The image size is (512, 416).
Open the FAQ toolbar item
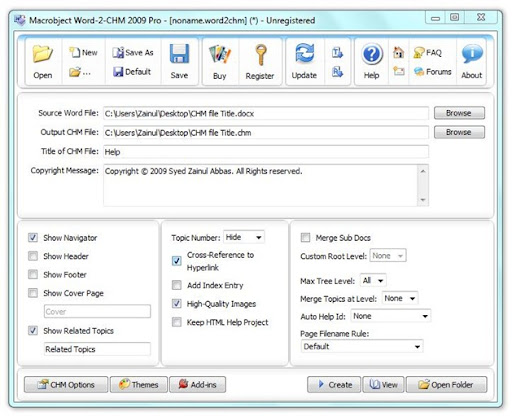point(428,52)
